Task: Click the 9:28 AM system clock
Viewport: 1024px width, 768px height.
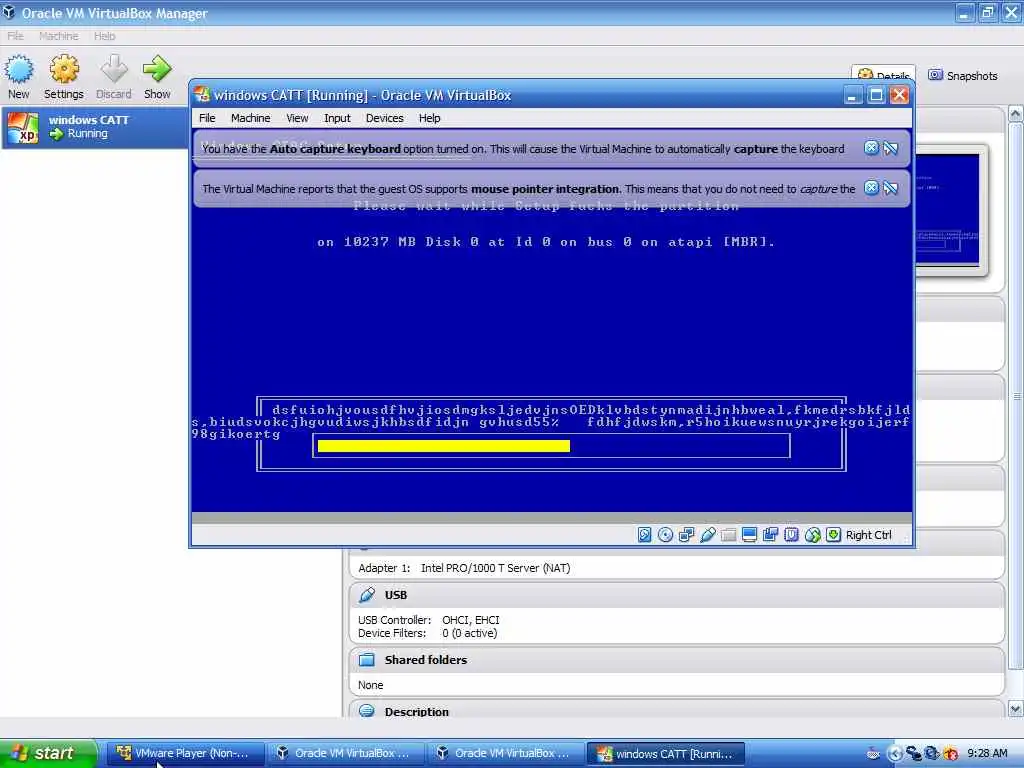Action: click(x=987, y=753)
